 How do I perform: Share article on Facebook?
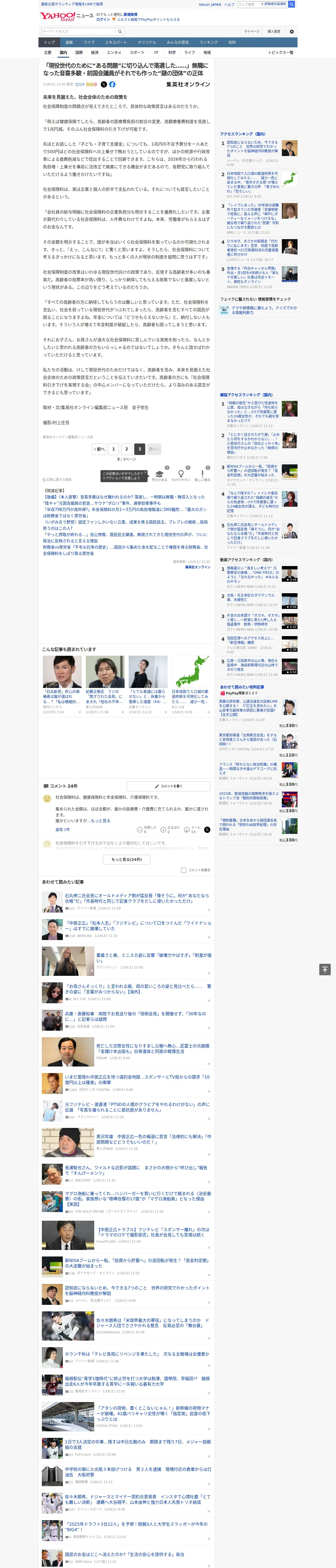click(112, 85)
